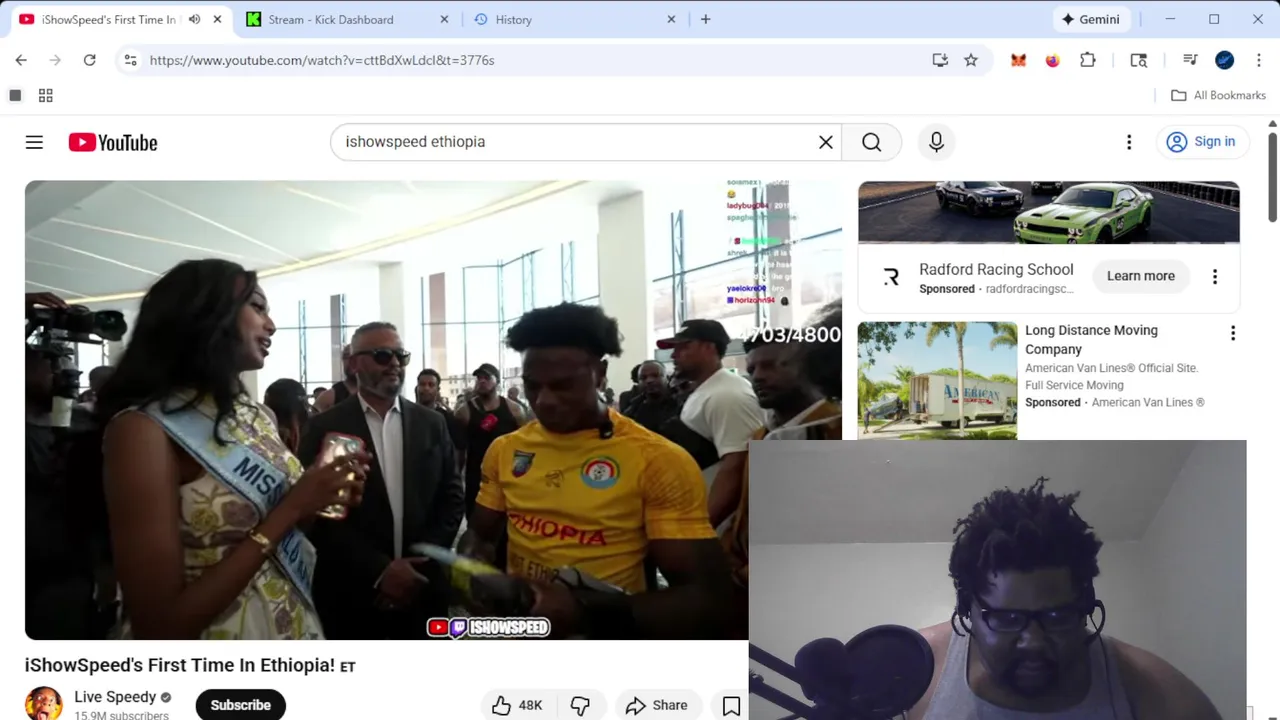Mute the iShowSpeed tab audio icon
Screen dimensions: 1280x720
194,19
